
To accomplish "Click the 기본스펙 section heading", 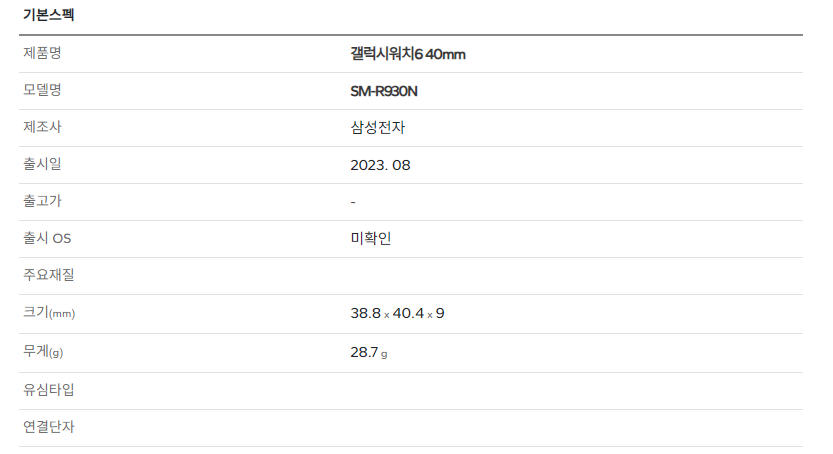I will coord(48,15).
